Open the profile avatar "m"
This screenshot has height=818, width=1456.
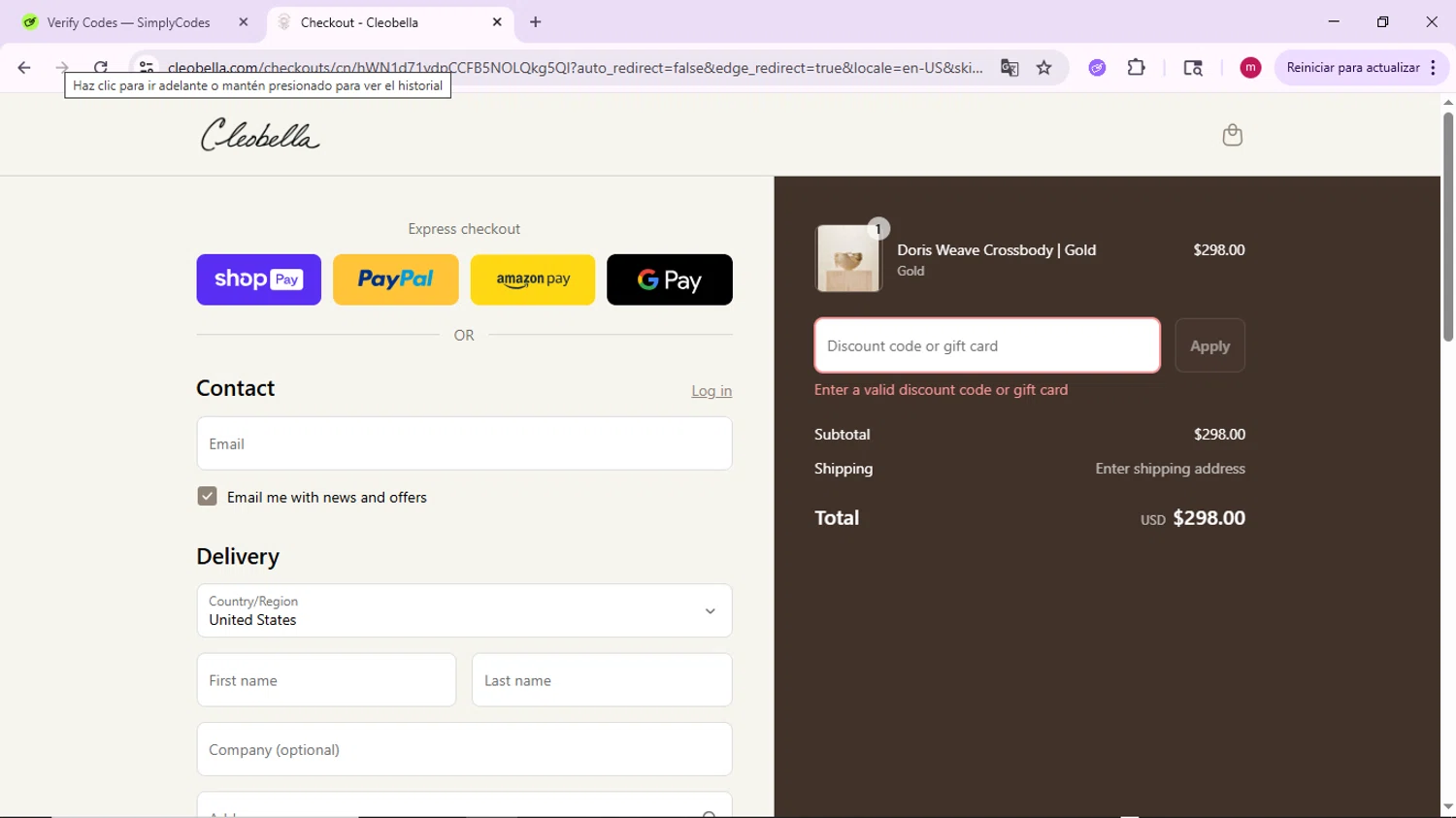[x=1250, y=67]
